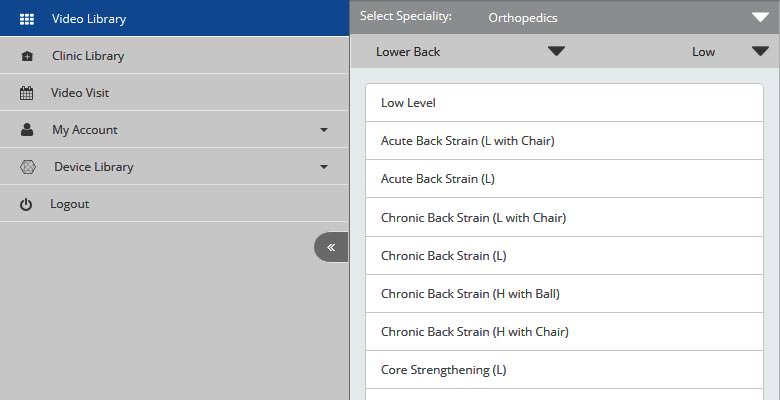Select the Chronic Back Strain (L) item
The image size is (780, 400).
[564, 256]
